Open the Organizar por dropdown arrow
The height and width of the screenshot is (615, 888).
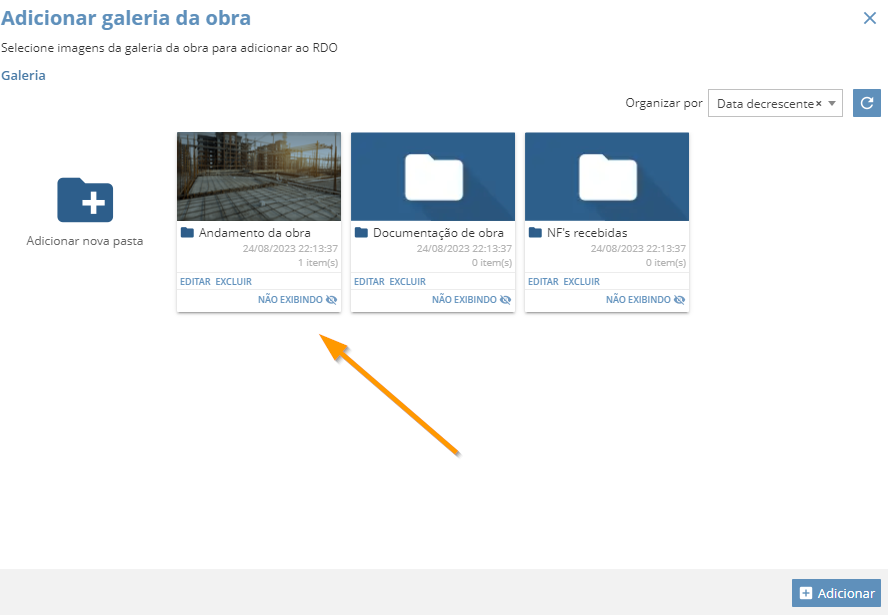coord(832,104)
